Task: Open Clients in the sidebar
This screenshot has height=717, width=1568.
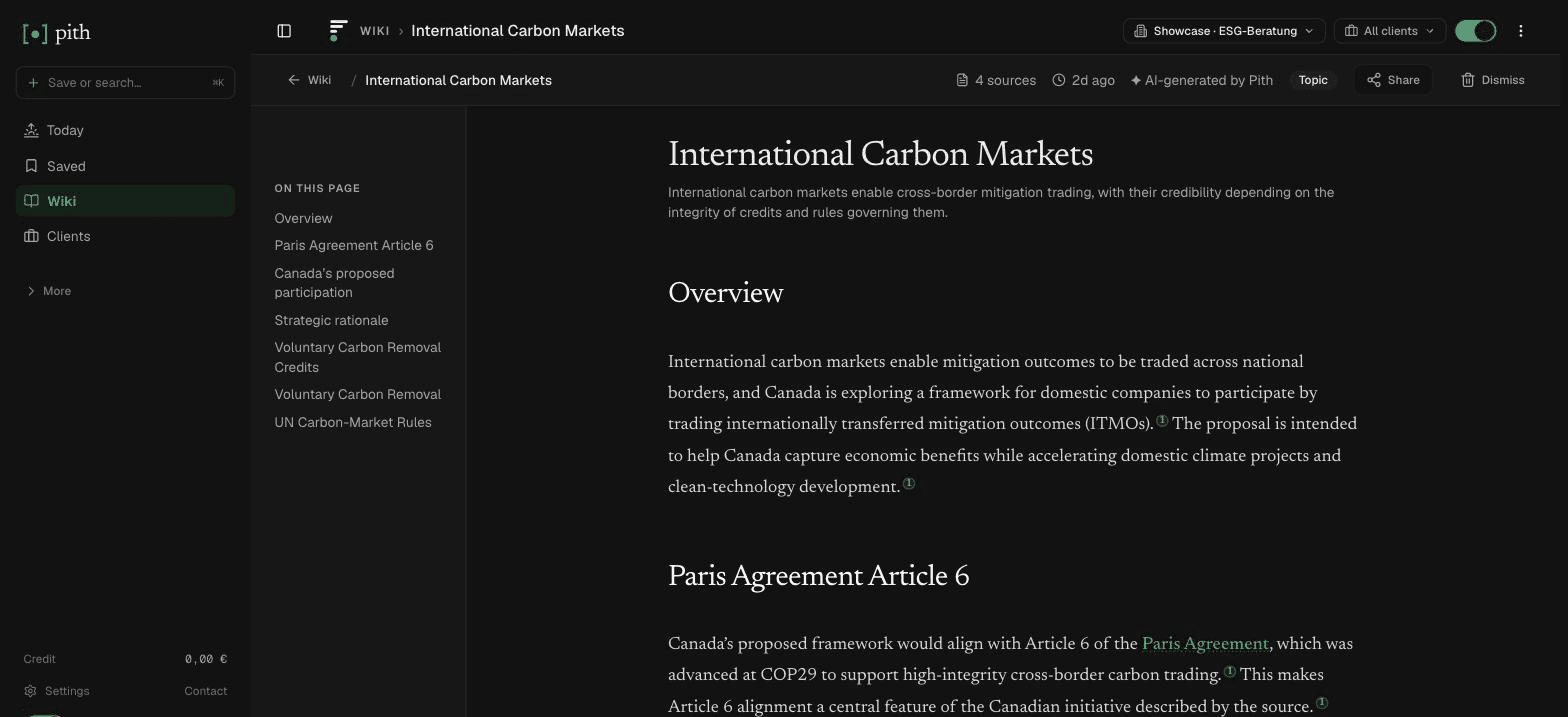Action: coord(125,236)
